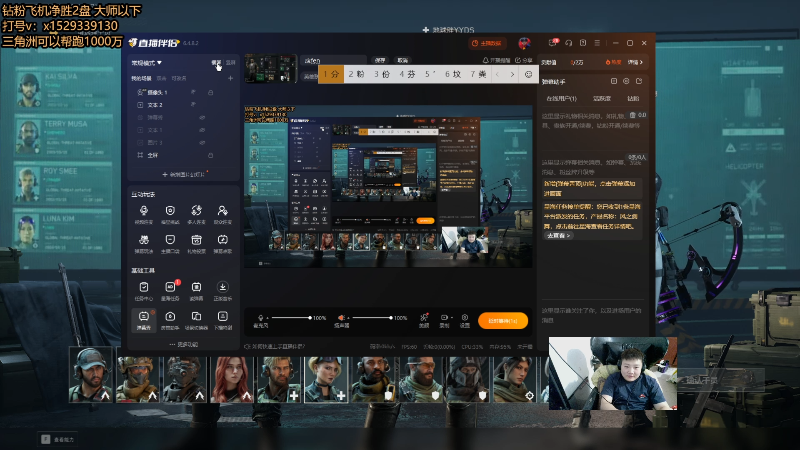Open the 任务中心 clipboard icon
800x450 pixels.
[x=144, y=287]
